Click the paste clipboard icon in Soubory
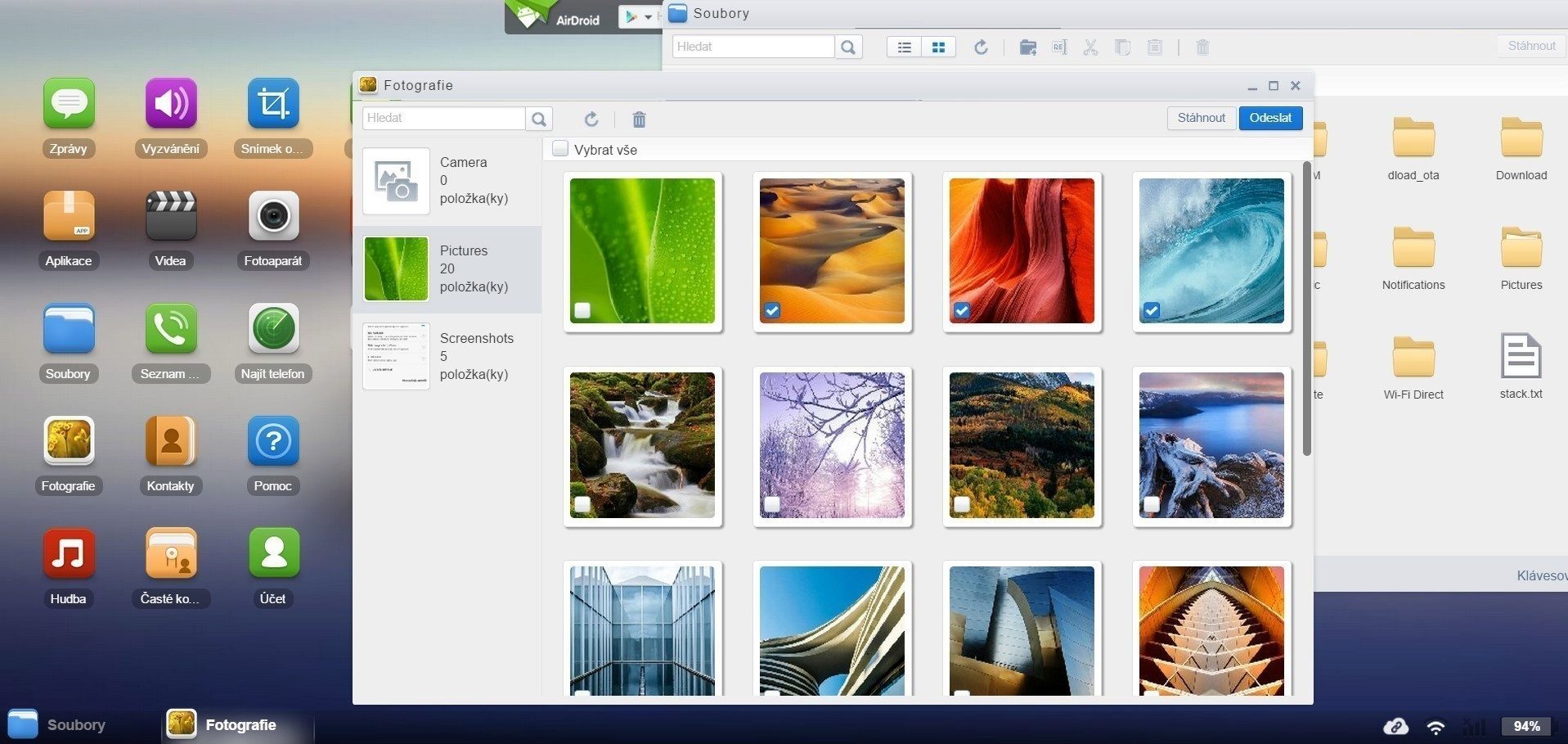The height and width of the screenshot is (744, 1568). click(x=1154, y=47)
